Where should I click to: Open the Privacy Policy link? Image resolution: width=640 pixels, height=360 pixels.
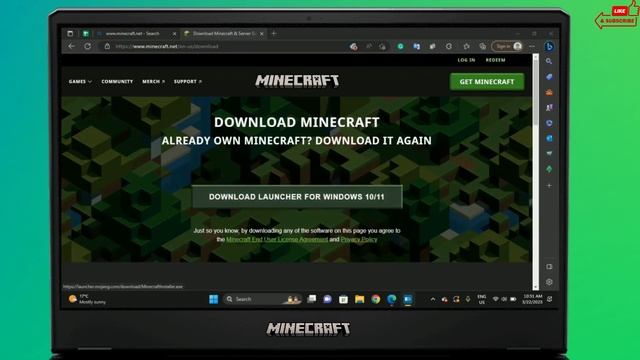pyautogui.click(x=359, y=240)
